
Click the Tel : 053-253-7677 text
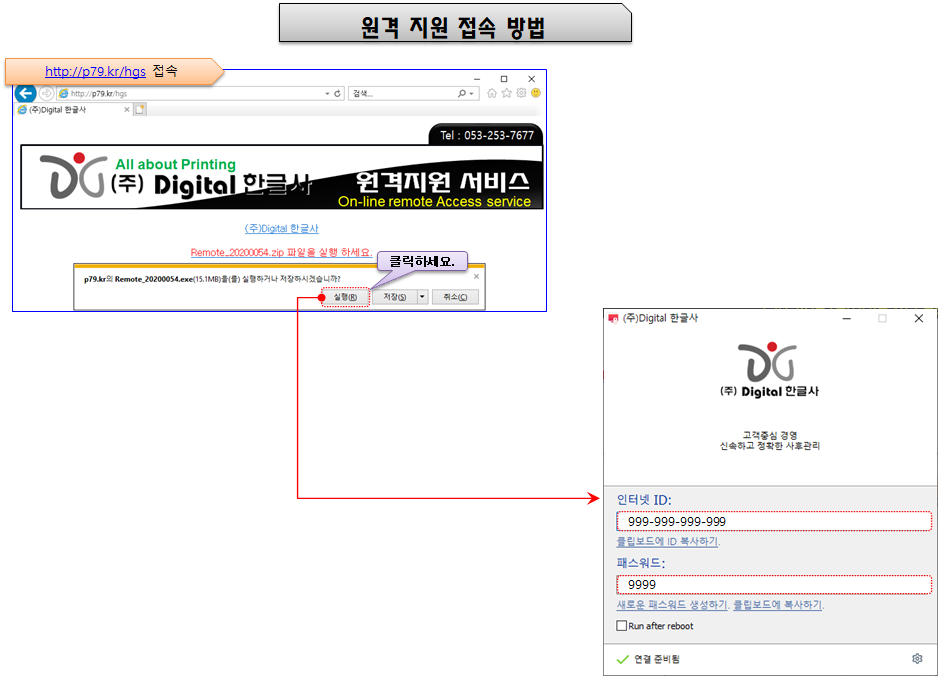point(487,136)
